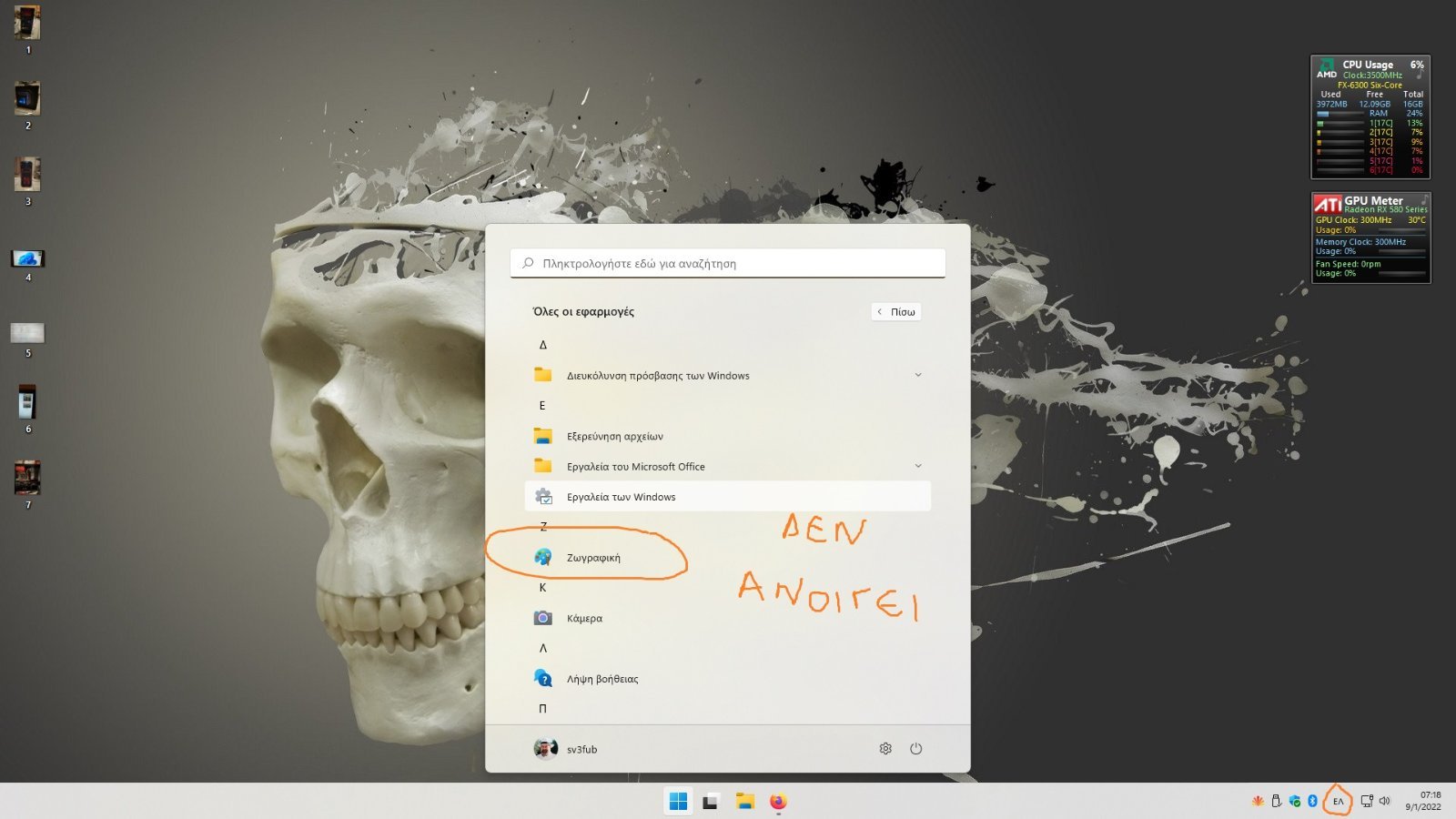Viewport: 1456px width, 819px height.
Task: Open Settings gear in Start menu
Action: pyautogui.click(x=885, y=749)
